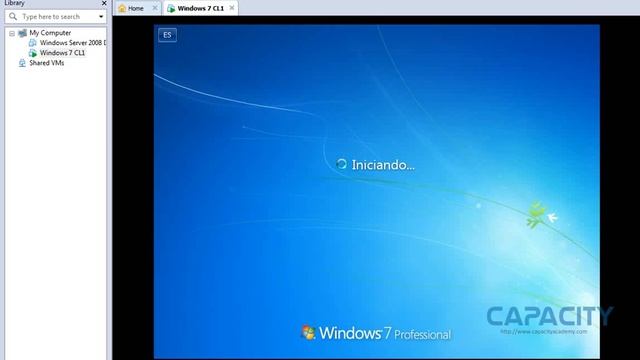640x360 pixels.
Task: Open the search filter dropdown arrow
Action: coord(101,17)
